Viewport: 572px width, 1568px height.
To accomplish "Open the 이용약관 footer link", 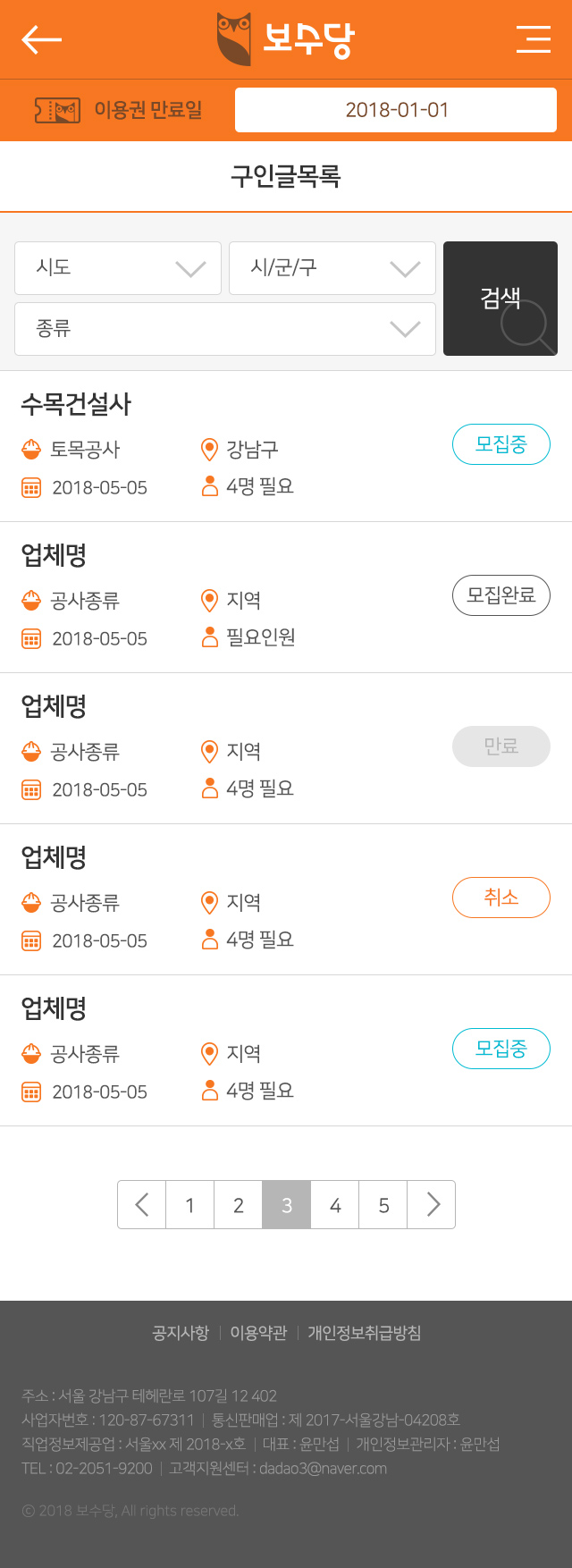I will coord(258,1333).
